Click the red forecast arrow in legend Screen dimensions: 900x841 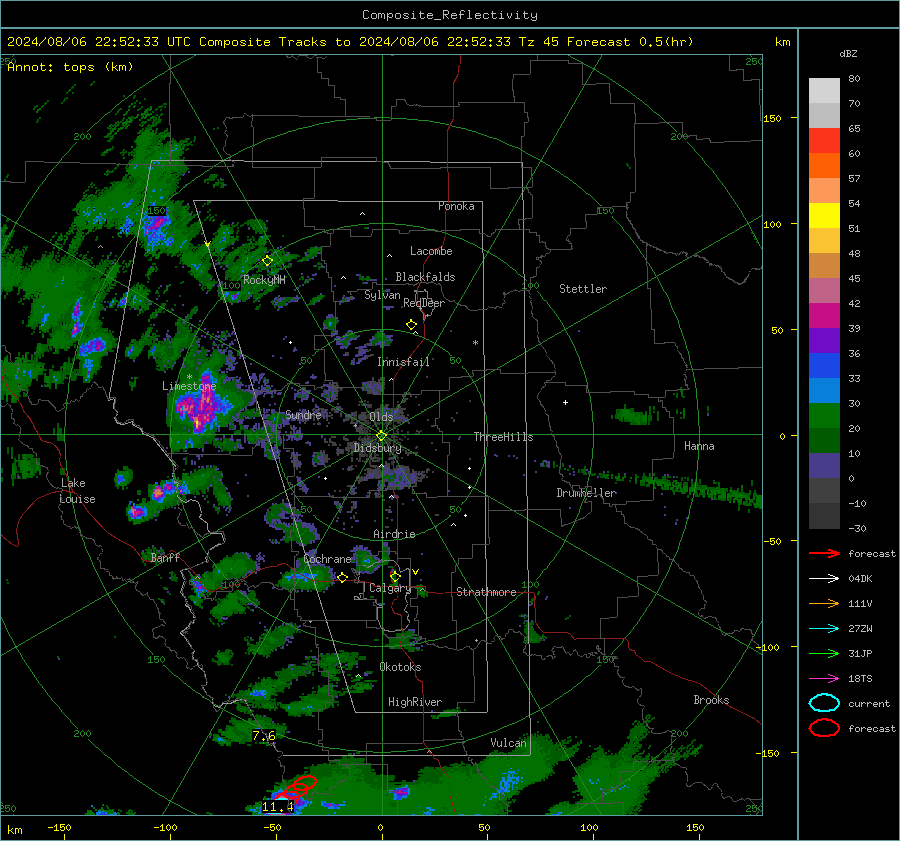pos(824,553)
